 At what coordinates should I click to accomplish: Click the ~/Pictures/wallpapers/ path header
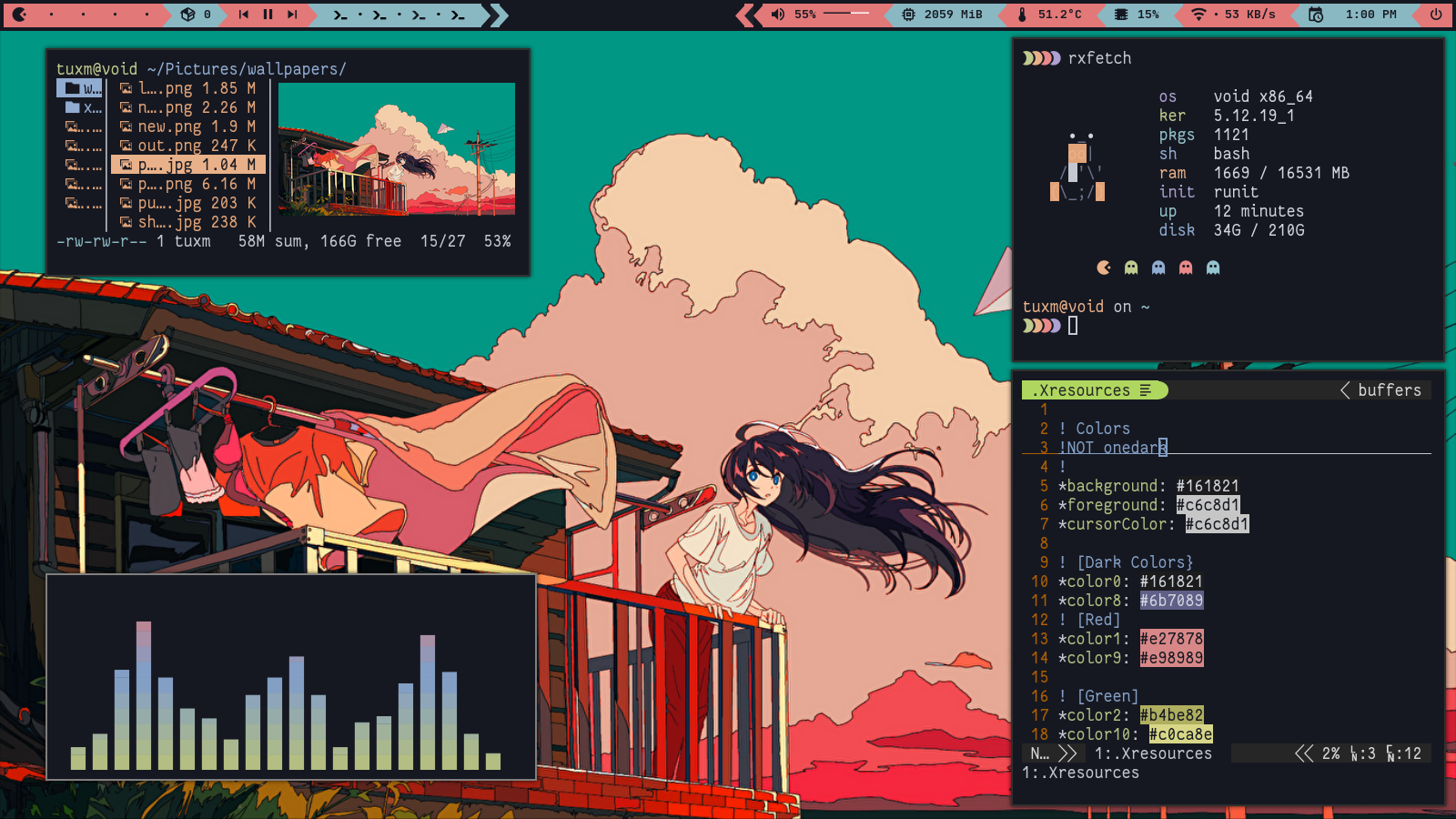pyautogui.click(x=246, y=69)
